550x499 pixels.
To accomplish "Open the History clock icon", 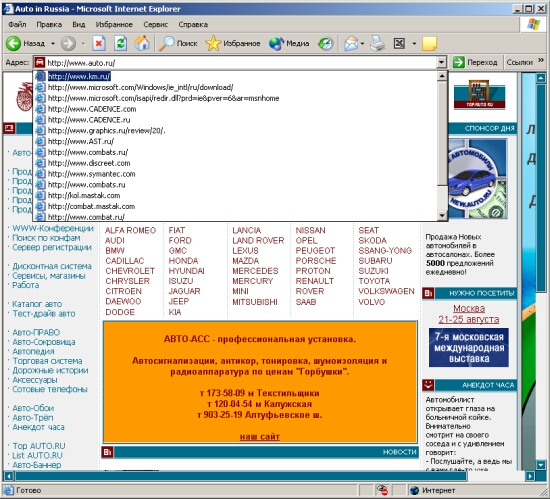I will 325,43.
